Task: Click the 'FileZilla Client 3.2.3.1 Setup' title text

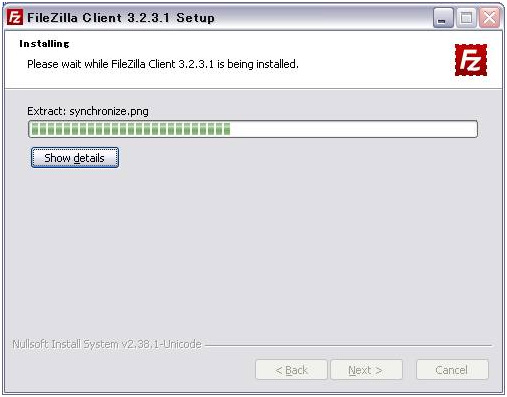Action: click(121, 18)
